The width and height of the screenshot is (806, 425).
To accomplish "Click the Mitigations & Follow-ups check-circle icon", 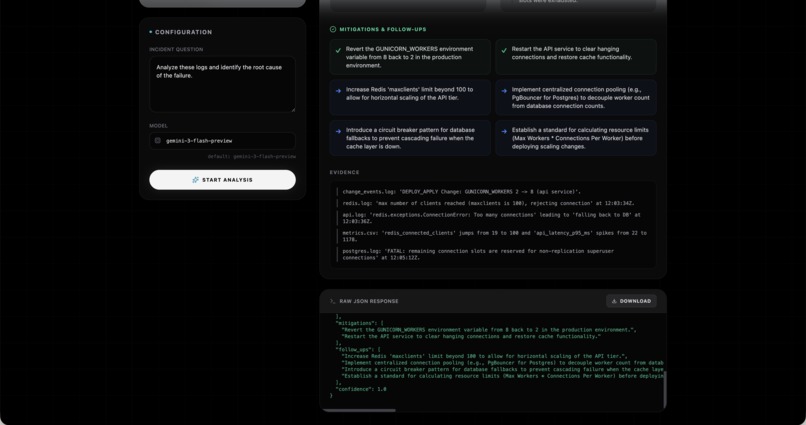I will pos(333,29).
